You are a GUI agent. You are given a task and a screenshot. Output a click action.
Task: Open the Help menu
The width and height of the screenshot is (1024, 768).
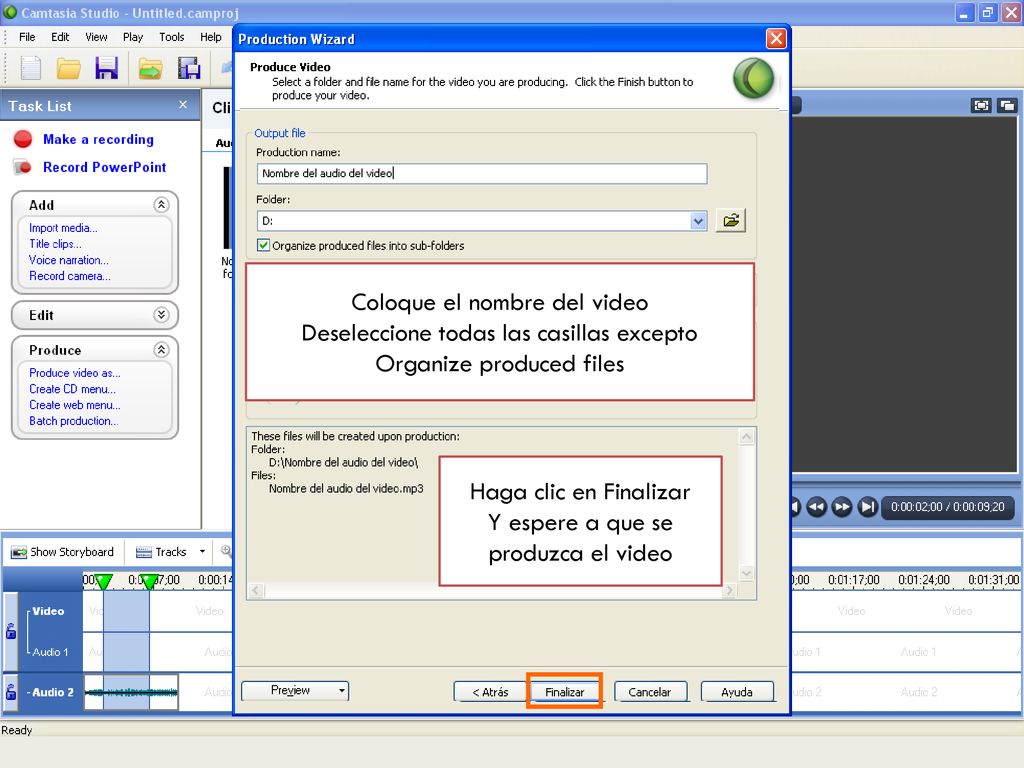(210, 37)
